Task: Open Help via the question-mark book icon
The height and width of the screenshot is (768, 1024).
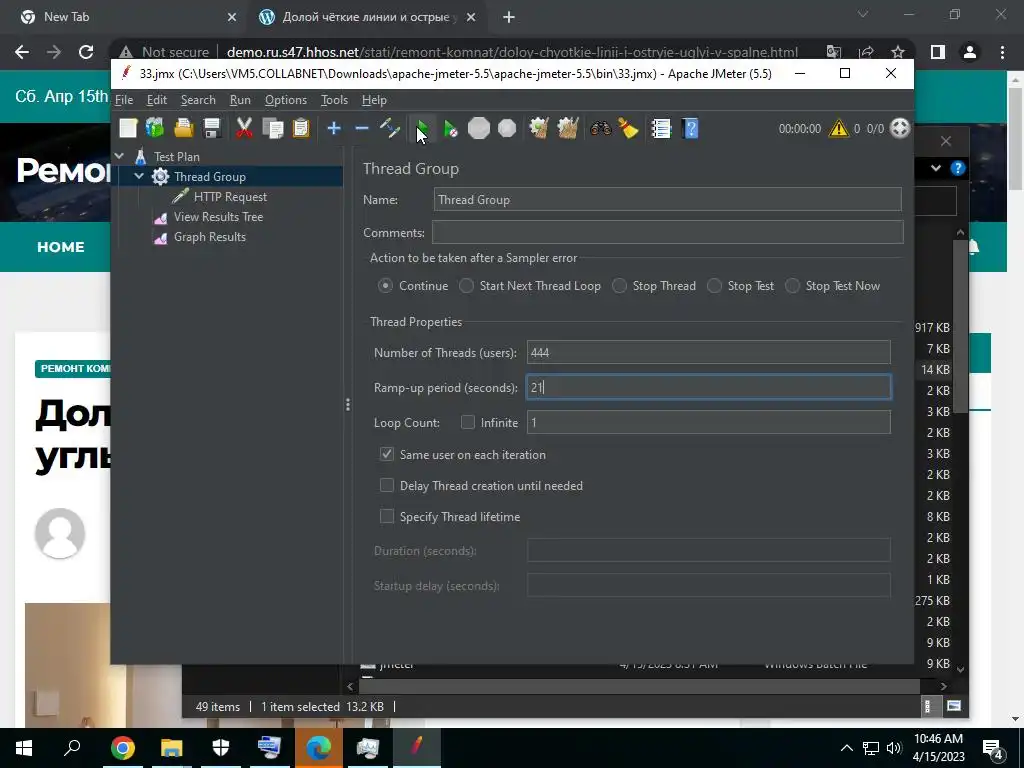Action: click(690, 128)
